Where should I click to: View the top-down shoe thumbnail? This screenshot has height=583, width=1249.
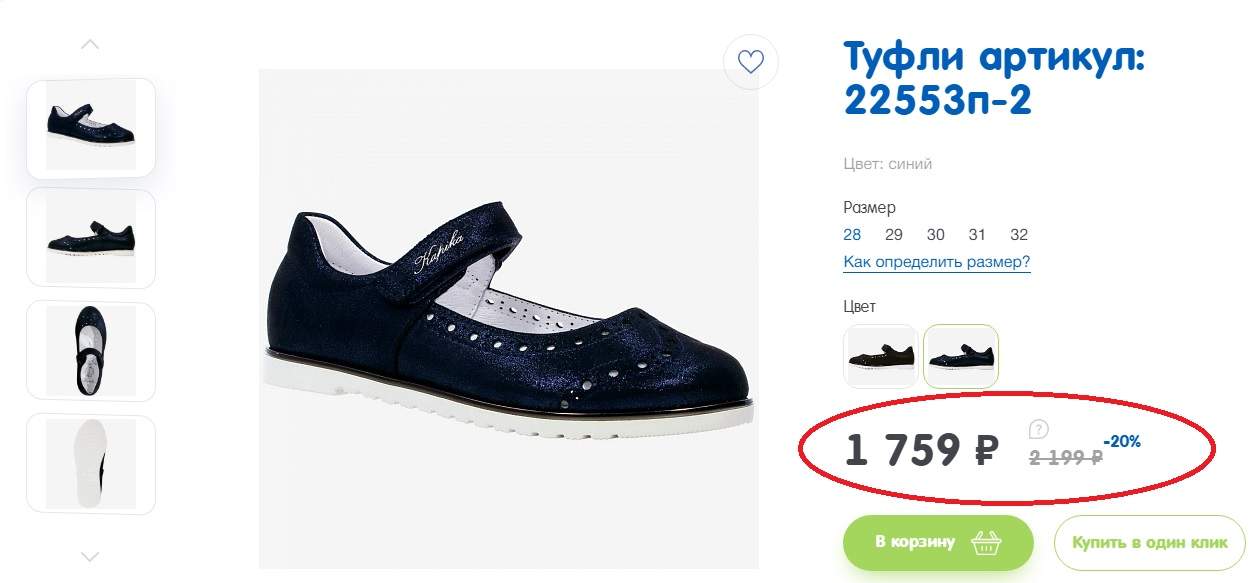coord(91,350)
